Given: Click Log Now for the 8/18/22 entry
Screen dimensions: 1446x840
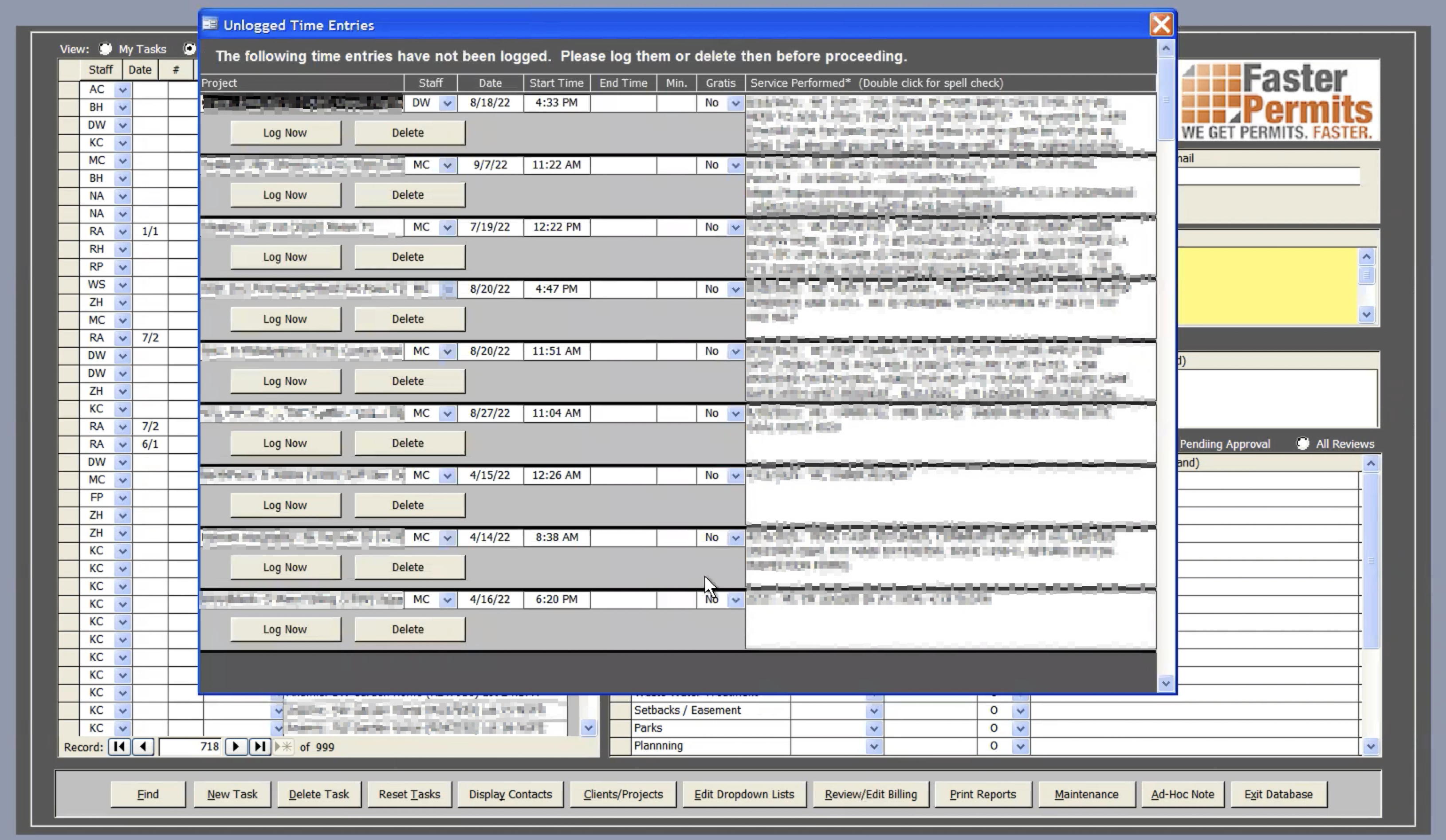Looking at the screenshot, I should [x=285, y=133].
